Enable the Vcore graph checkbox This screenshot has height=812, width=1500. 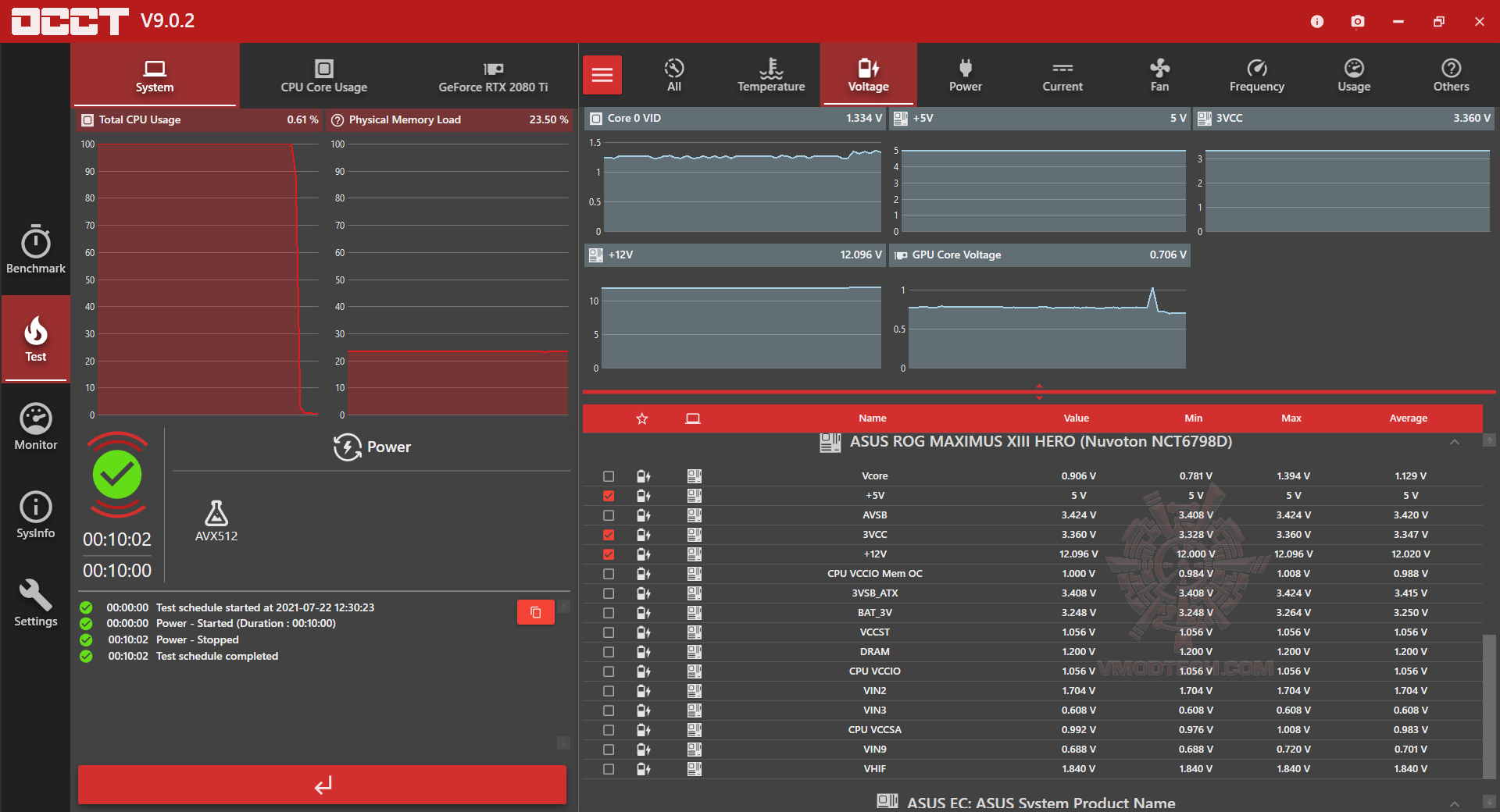pyautogui.click(x=609, y=476)
